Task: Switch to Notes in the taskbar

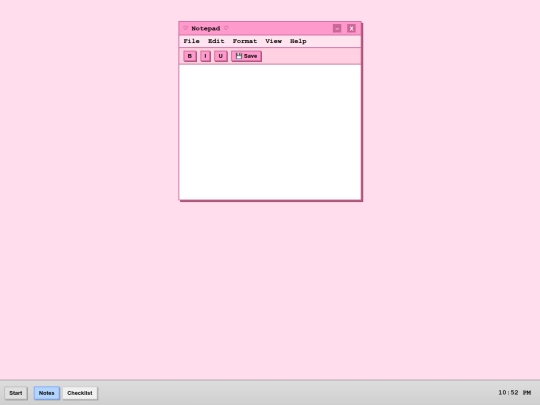Action: click(46, 393)
